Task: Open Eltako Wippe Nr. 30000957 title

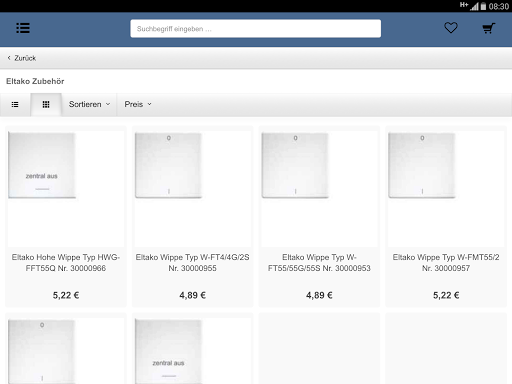Action: 446,263
